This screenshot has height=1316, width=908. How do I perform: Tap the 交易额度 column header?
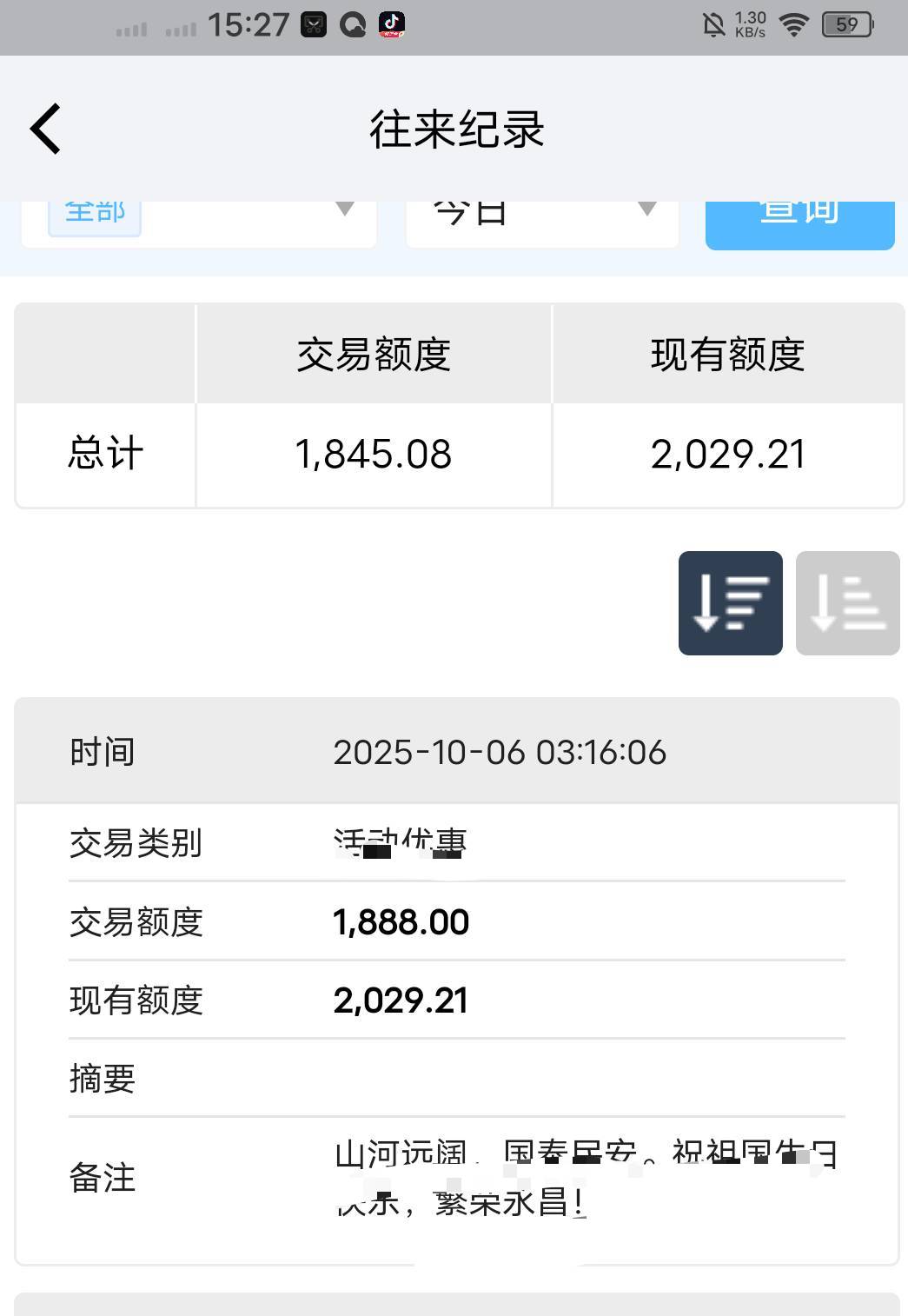374,355
